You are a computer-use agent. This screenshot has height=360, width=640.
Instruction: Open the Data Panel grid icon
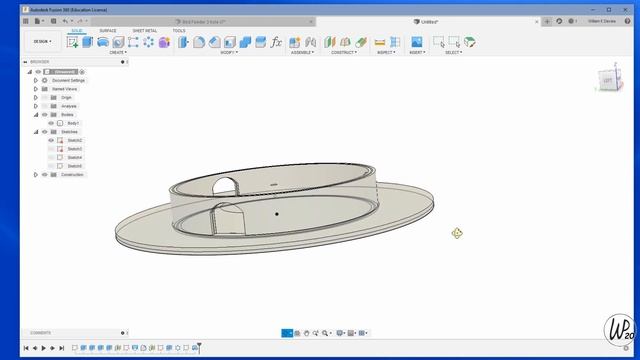coord(26,21)
